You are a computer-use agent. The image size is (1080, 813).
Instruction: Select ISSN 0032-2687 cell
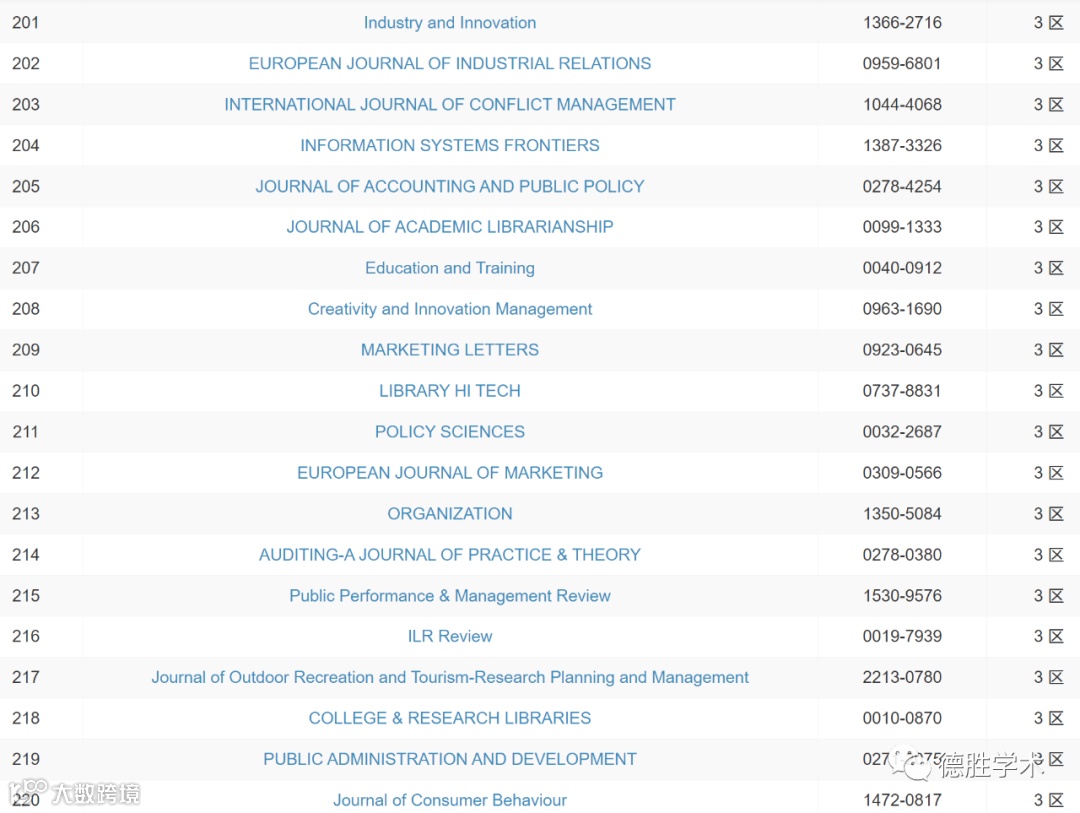[902, 431]
